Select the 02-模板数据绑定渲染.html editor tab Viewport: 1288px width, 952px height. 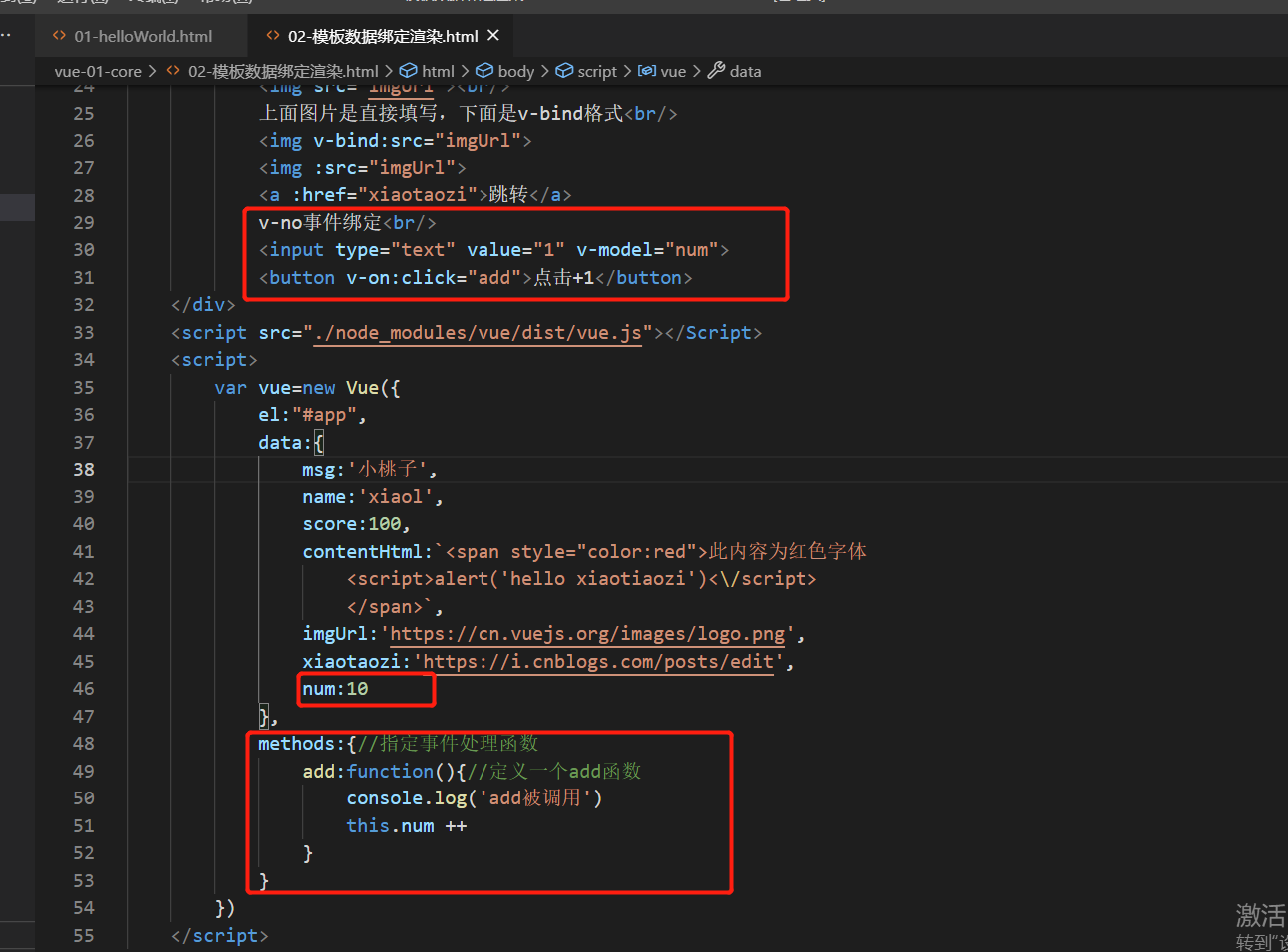click(383, 36)
